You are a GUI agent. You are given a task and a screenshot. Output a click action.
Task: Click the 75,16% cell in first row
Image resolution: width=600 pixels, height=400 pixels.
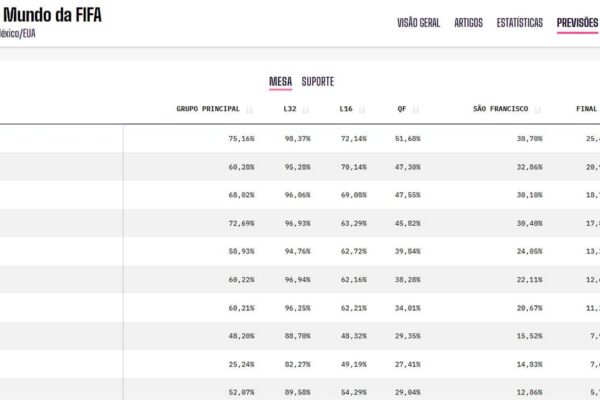coord(241,139)
